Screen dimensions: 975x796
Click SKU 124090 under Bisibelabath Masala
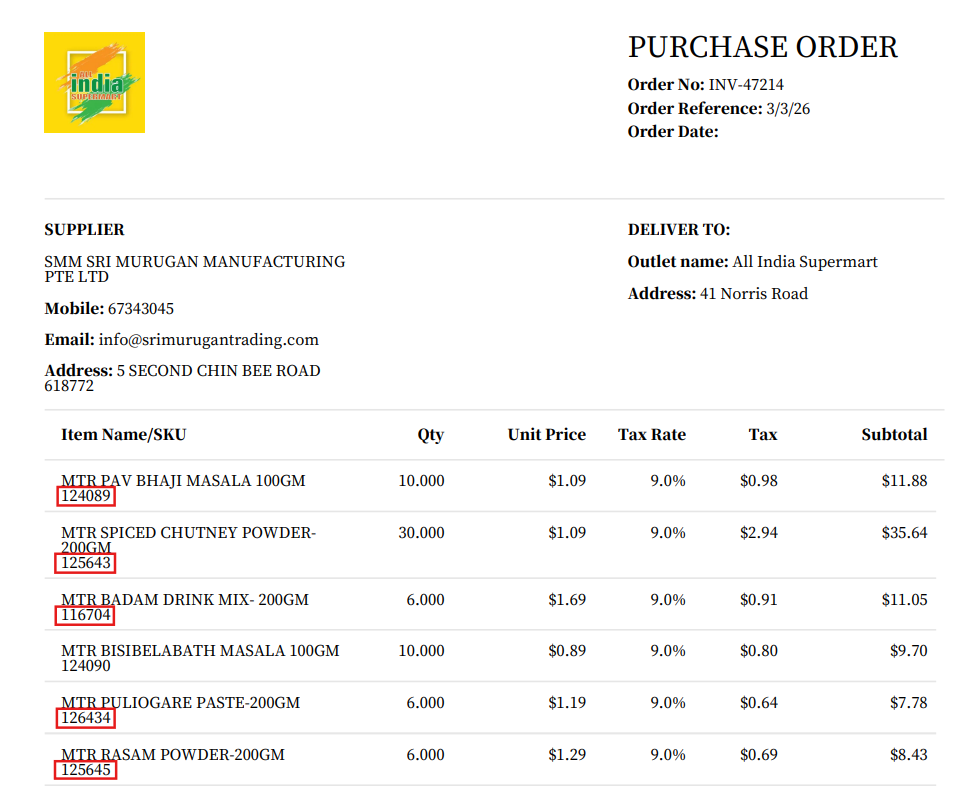pyautogui.click(x=86, y=666)
